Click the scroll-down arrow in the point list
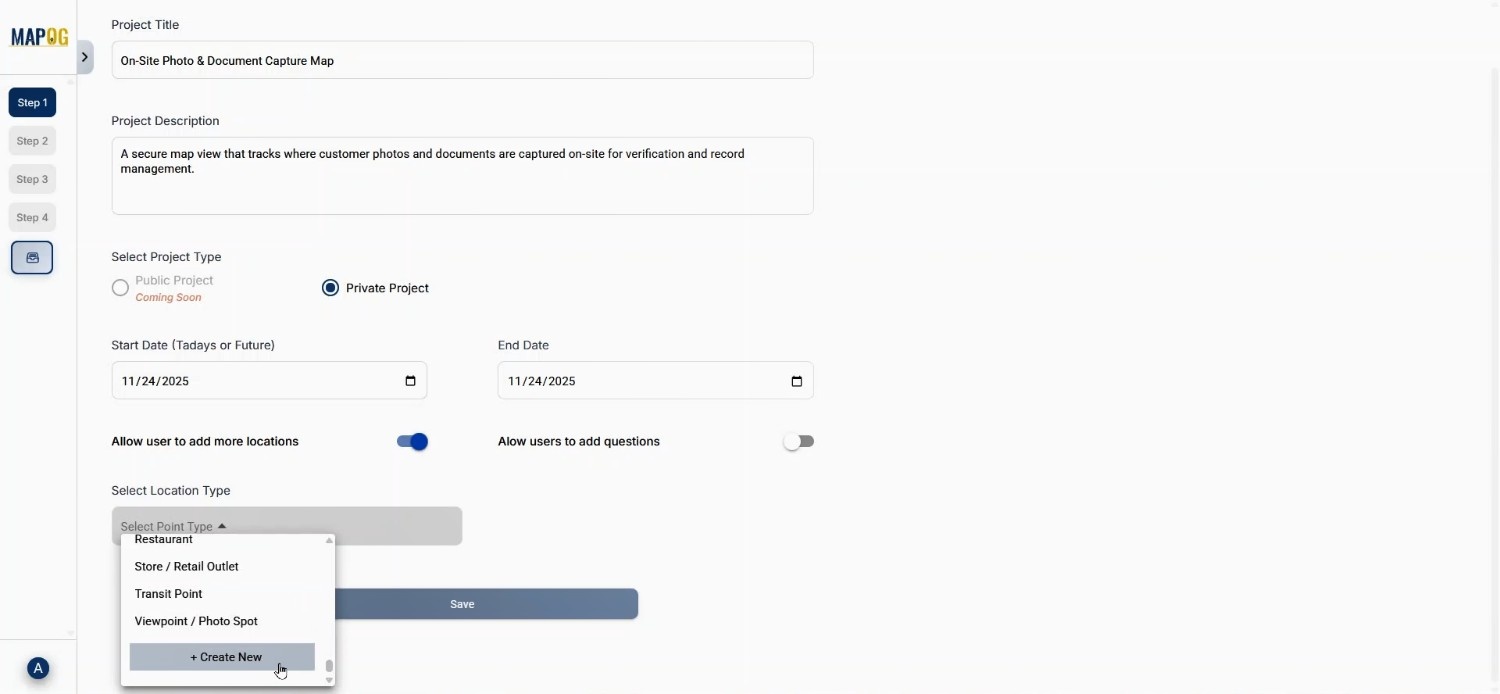 tap(329, 680)
